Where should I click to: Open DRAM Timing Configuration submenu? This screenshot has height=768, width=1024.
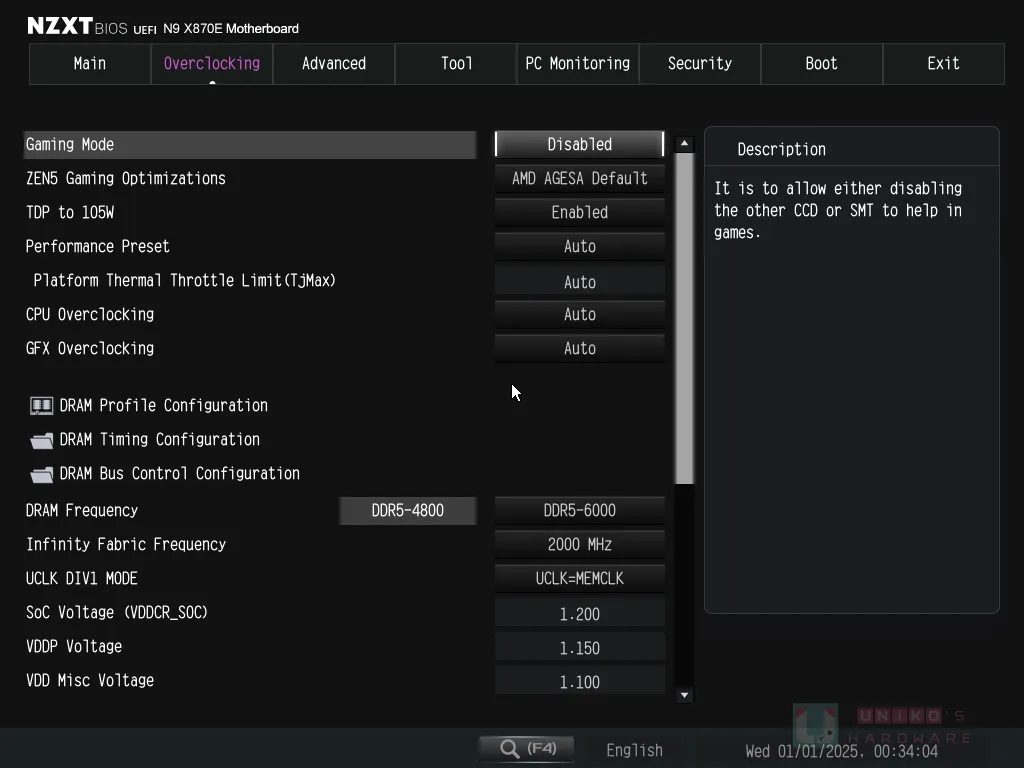click(159, 440)
